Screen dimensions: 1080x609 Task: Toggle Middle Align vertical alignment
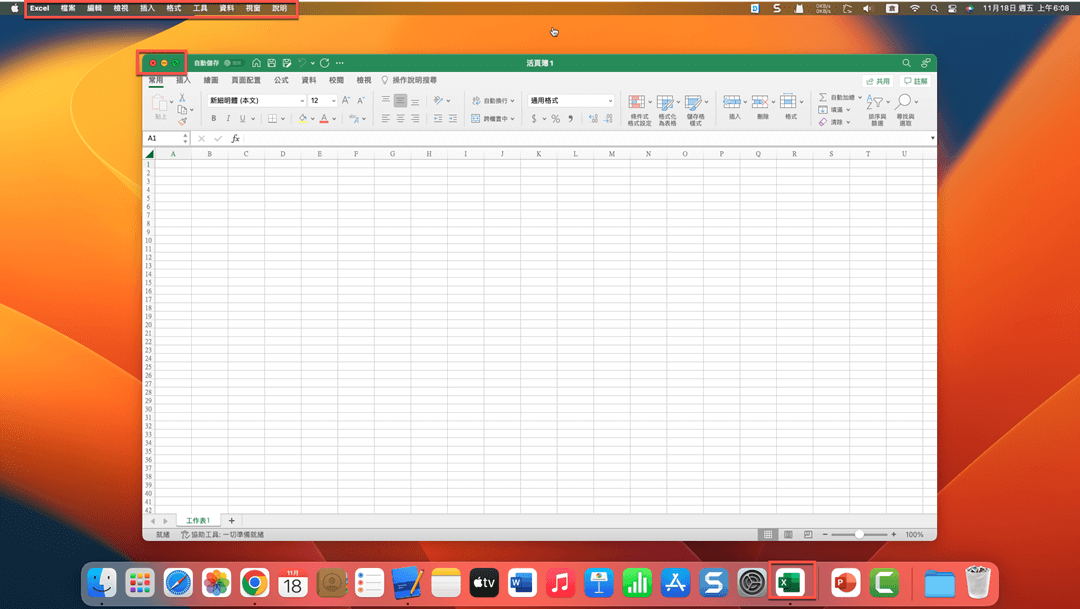[400, 101]
